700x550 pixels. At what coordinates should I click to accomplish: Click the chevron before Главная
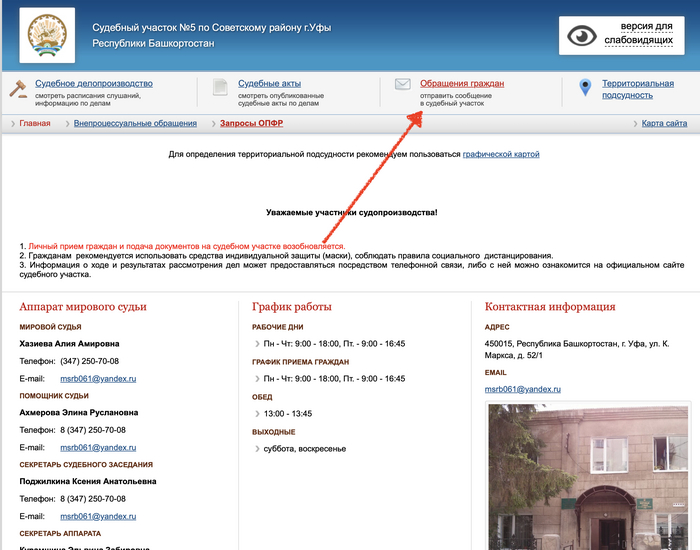click(x=13, y=124)
